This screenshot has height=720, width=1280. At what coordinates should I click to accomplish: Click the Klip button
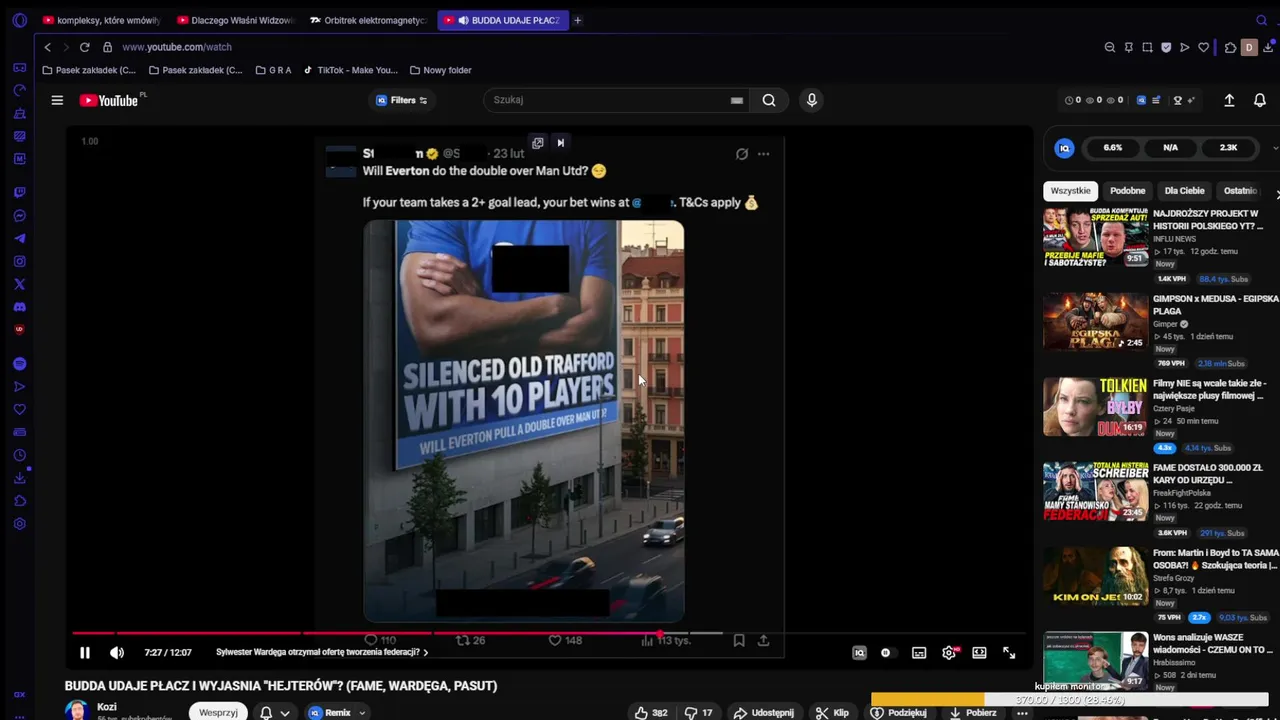(832, 713)
